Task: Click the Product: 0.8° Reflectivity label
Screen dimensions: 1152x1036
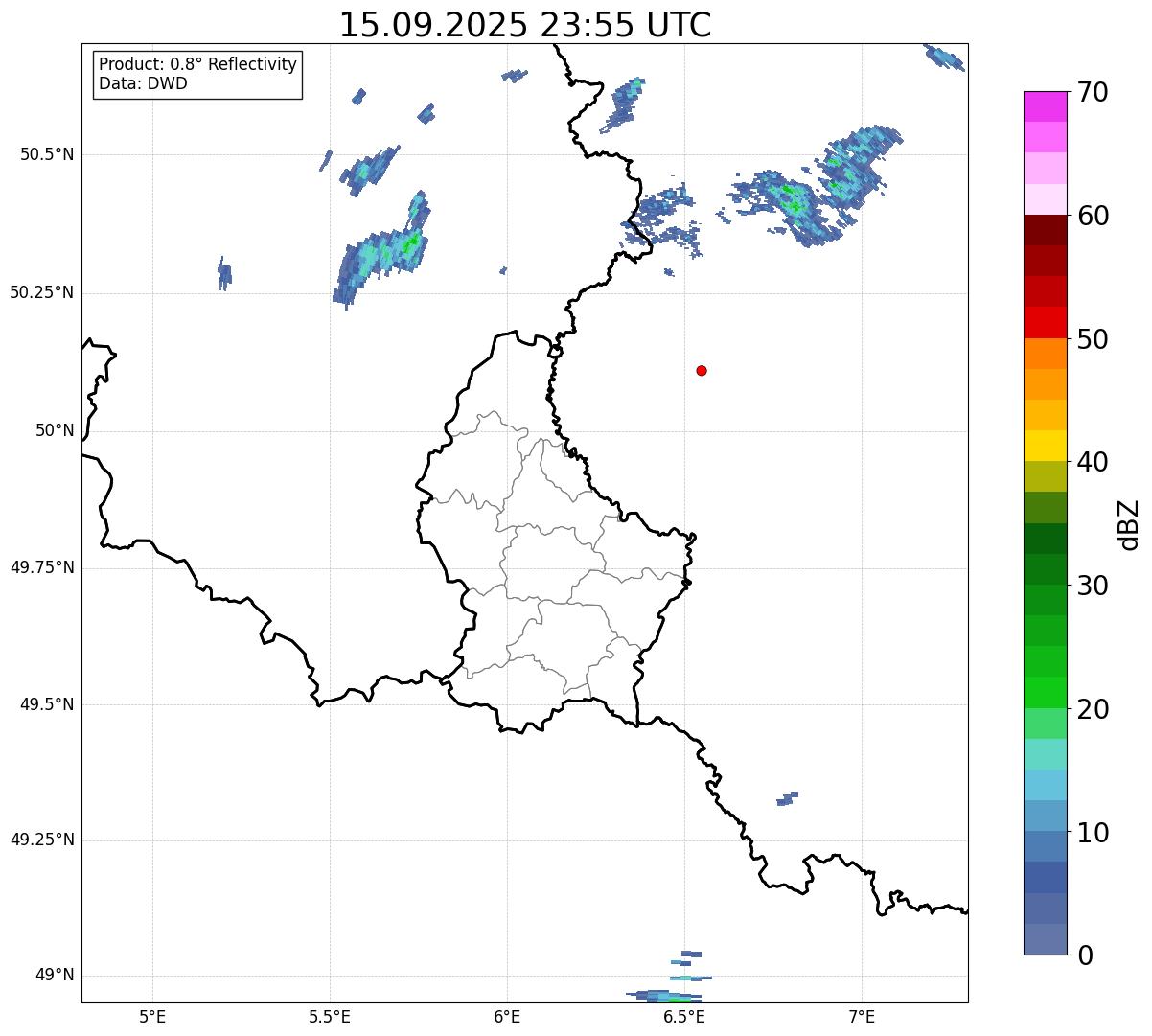Action: point(198,64)
